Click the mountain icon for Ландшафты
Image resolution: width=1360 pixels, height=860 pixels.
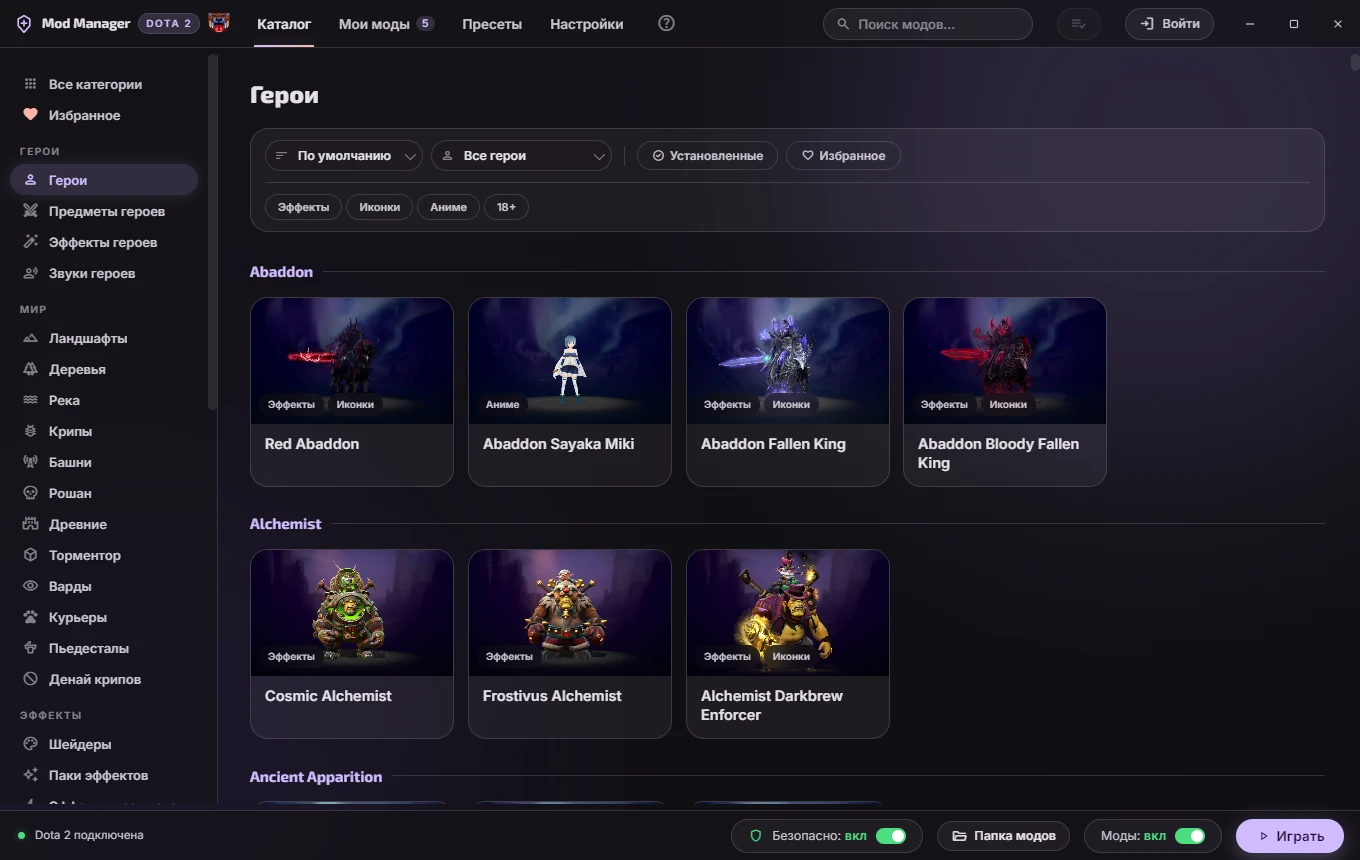click(30, 339)
